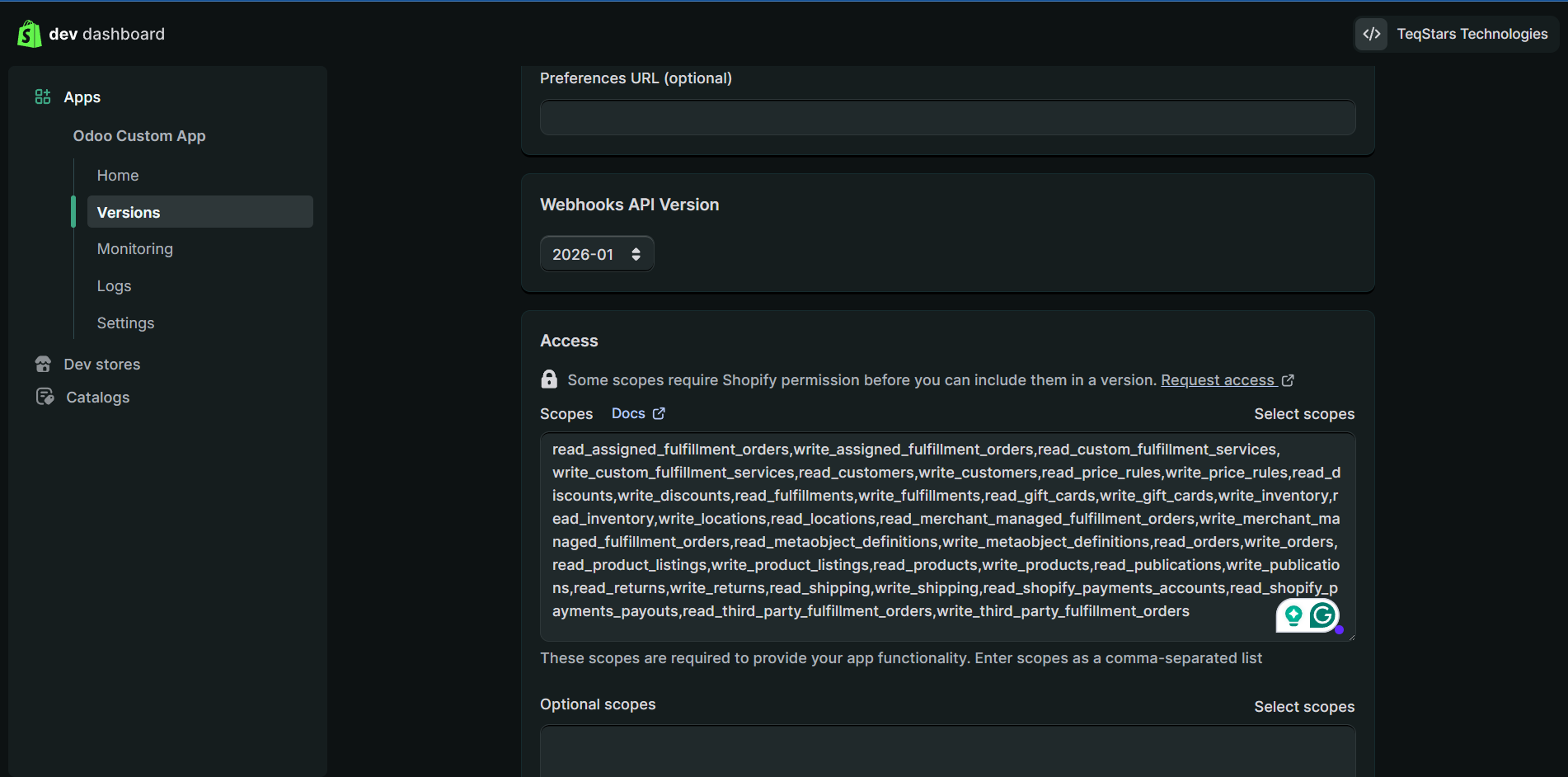This screenshot has height=777, width=1568.
Task: Open Settings of Odoo Custom App
Action: click(x=125, y=323)
